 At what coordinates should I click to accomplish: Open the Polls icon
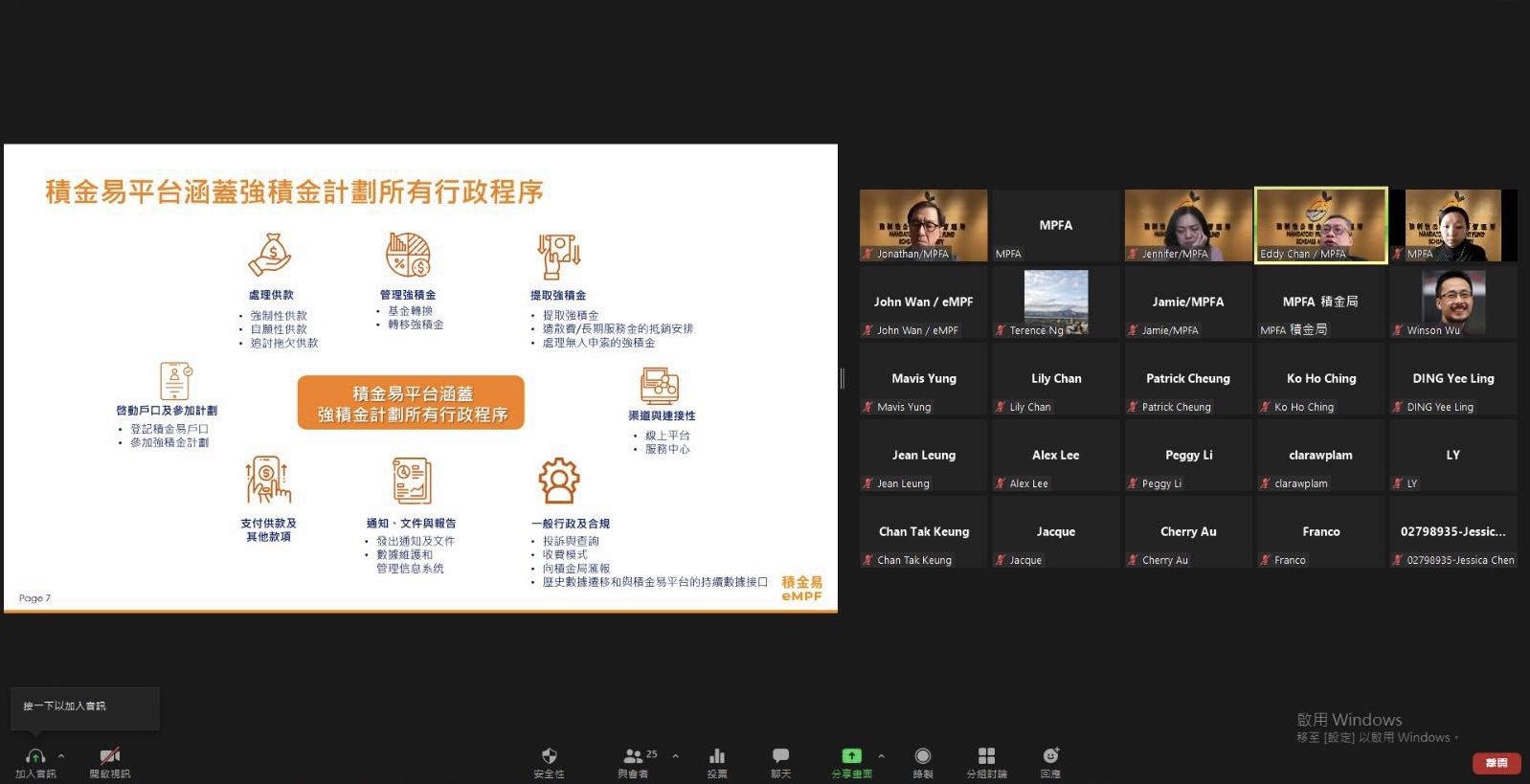click(717, 756)
